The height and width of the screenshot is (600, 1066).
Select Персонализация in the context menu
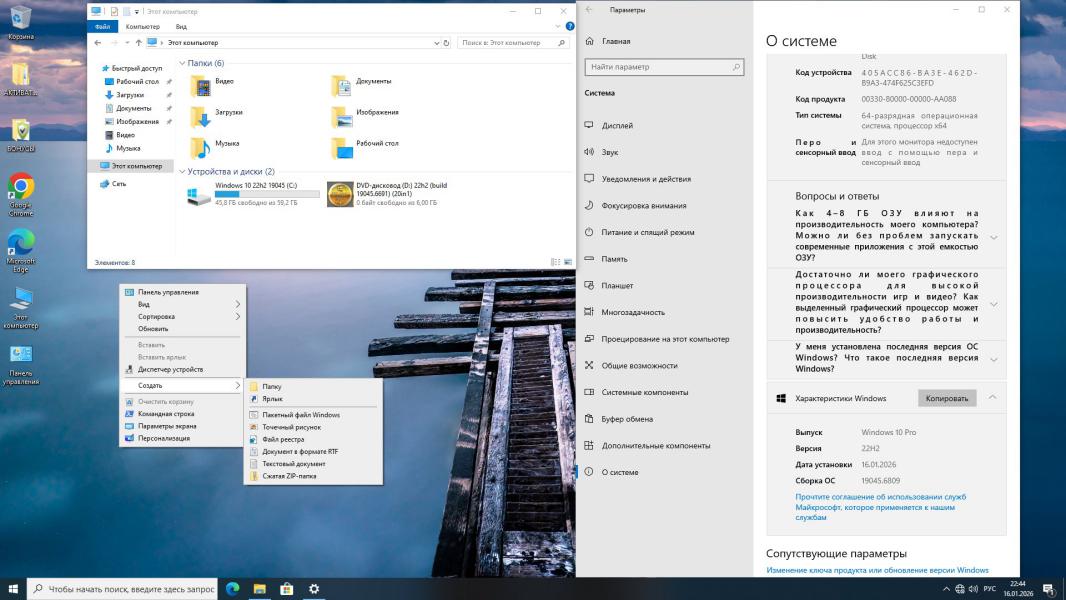tap(163, 438)
